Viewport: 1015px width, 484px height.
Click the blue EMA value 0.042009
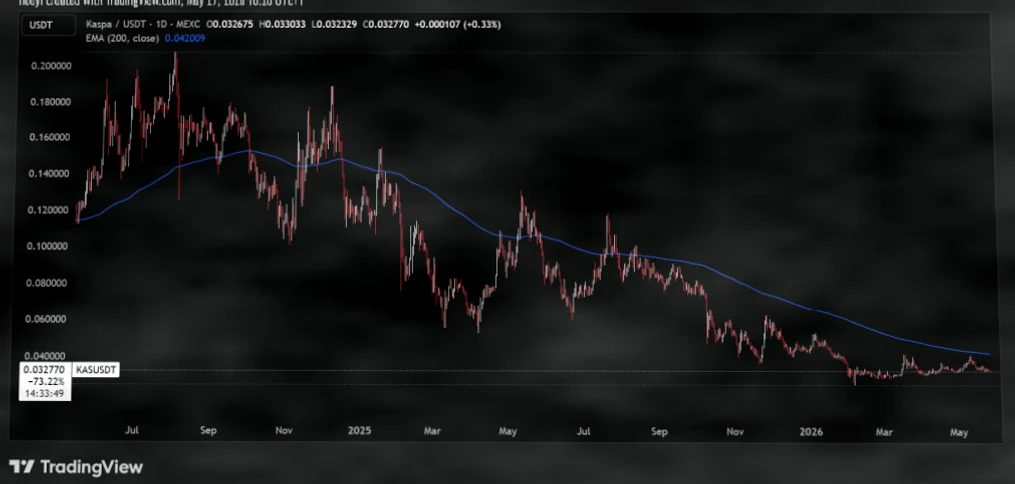[185, 38]
